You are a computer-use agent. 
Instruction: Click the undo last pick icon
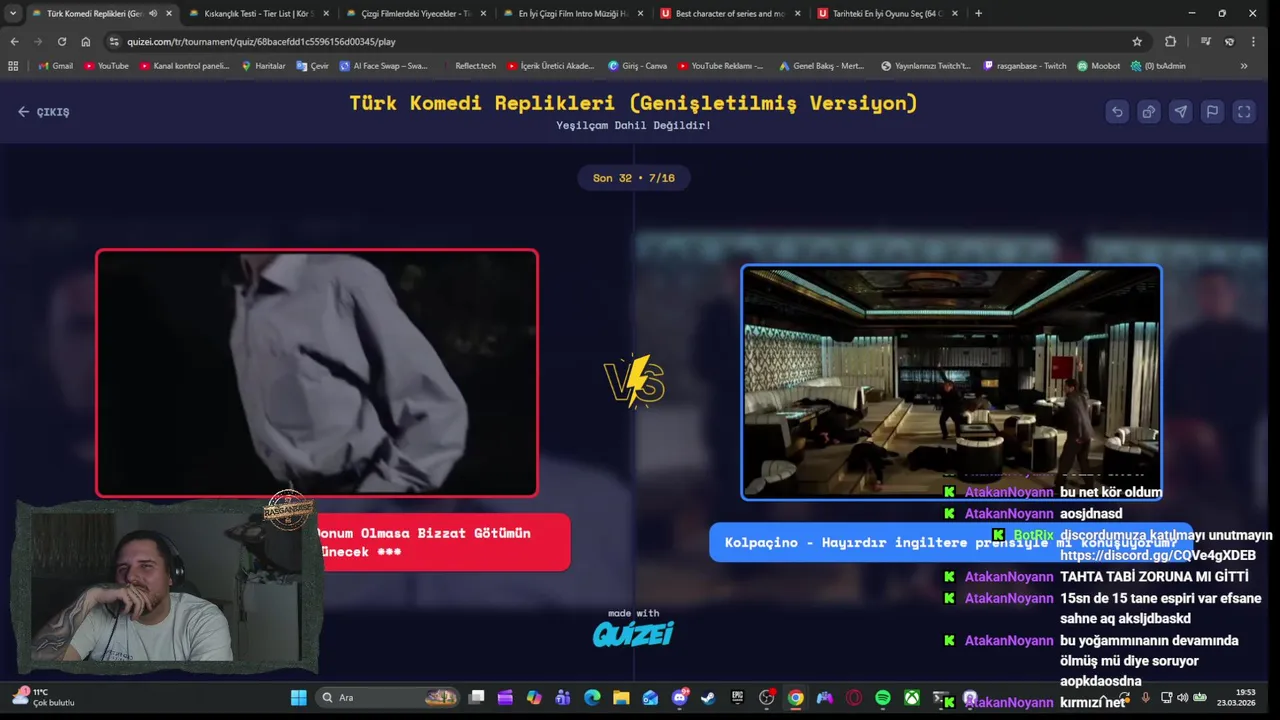1117,112
